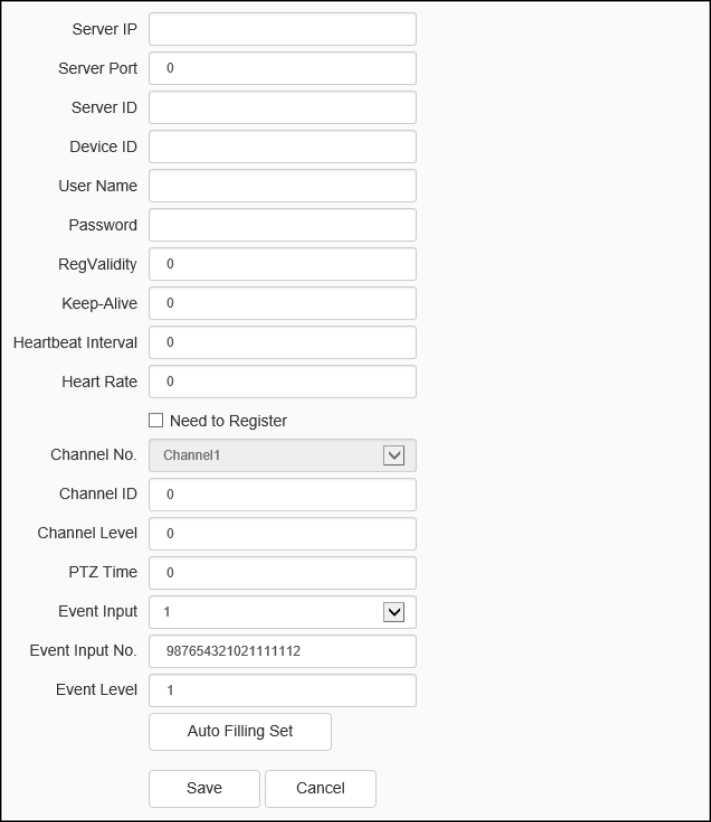Select the RegValidity field
This screenshot has height=822, width=711.
[x=282, y=264]
